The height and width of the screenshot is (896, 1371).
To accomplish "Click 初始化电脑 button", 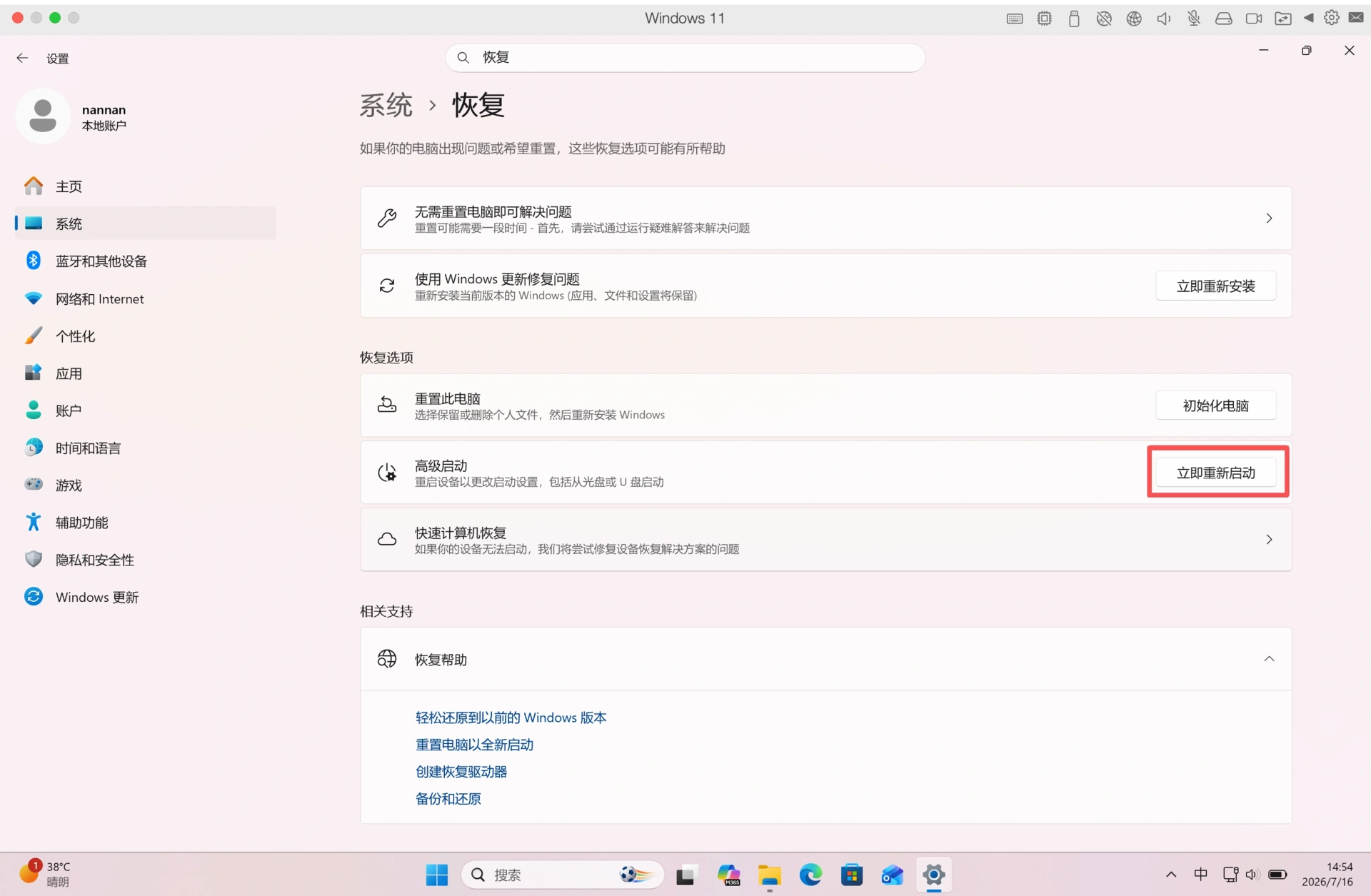I will click(1215, 406).
